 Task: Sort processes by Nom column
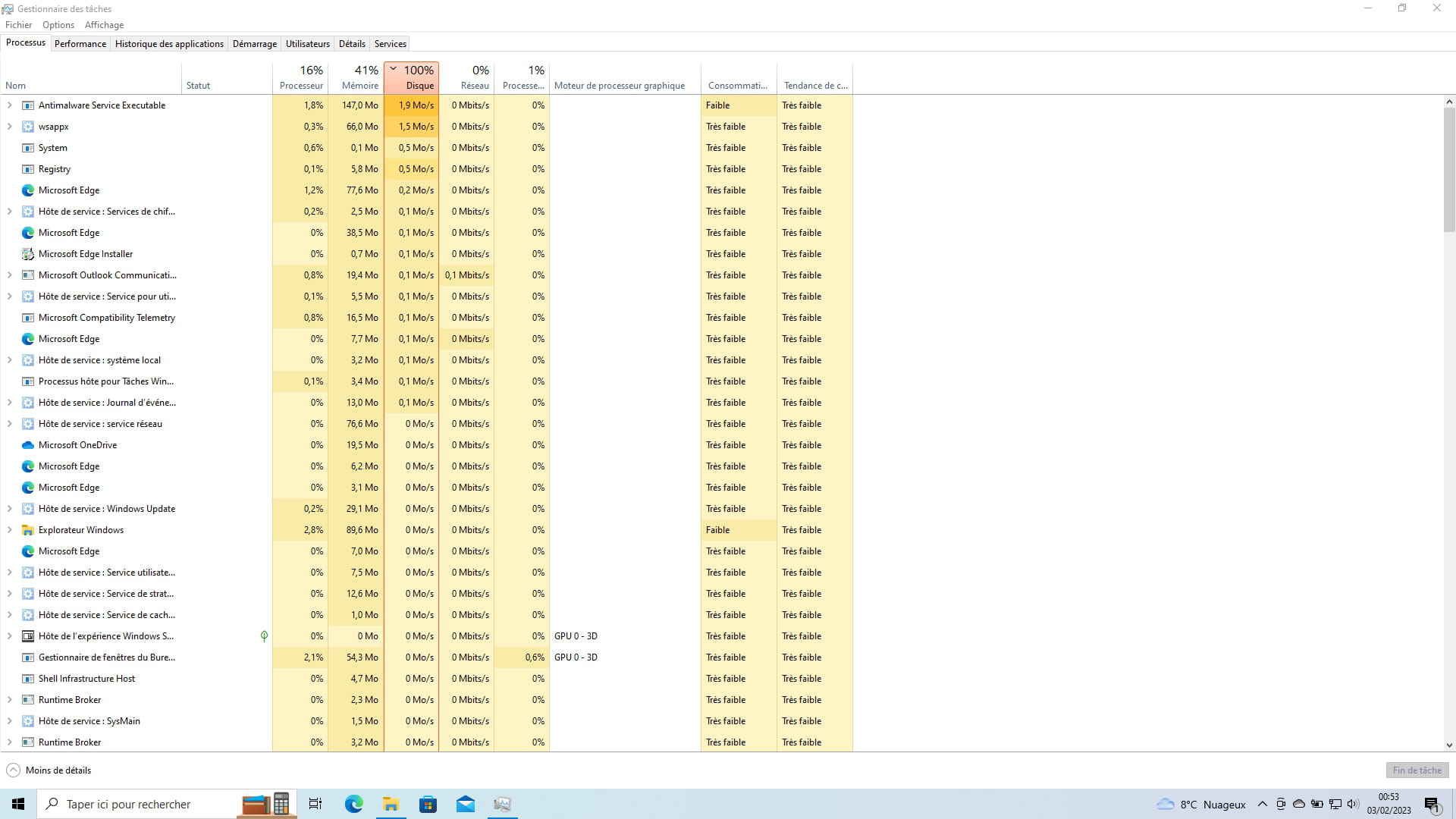[91, 77]
